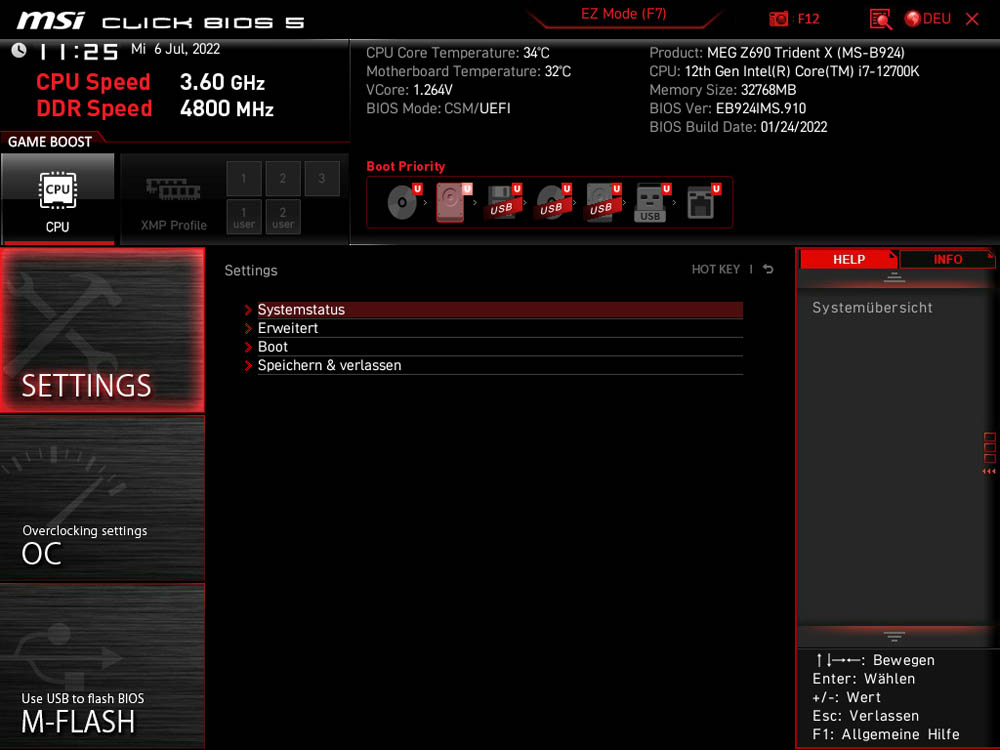Switch to EZ Mode (F7)
This screenshot has width=1000, height=750.
pyautogui.click(x=623, y=14)
